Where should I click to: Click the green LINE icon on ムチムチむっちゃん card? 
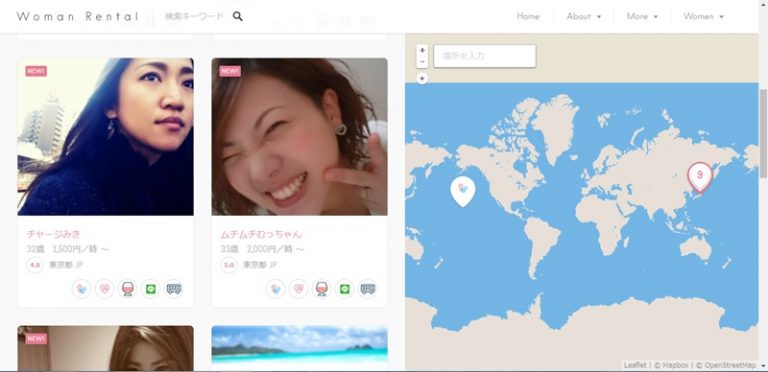344,289
